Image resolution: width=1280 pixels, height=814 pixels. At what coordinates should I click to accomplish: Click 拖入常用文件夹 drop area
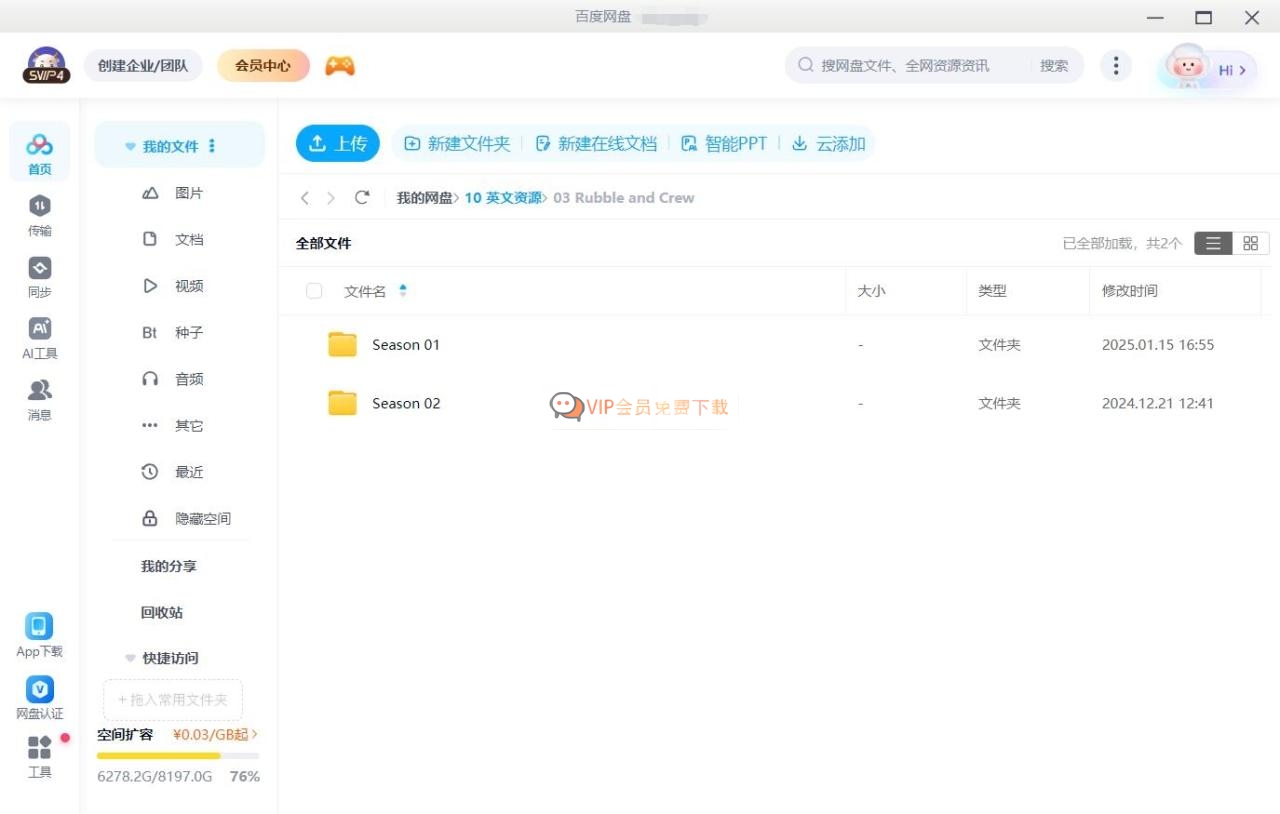pyautogui.click(x=173, y=700)
